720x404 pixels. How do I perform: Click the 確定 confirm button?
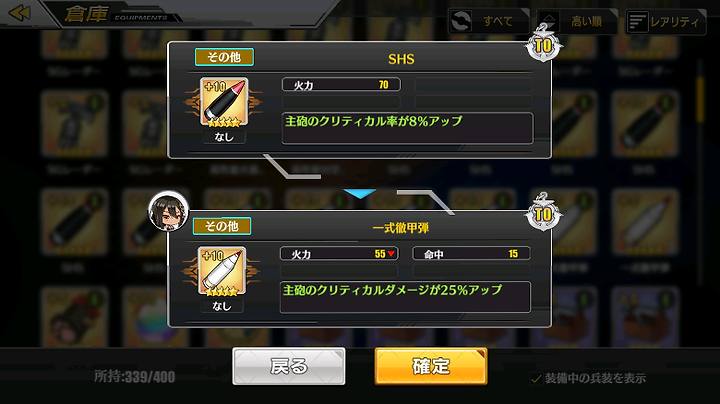(x=431, y=366)
